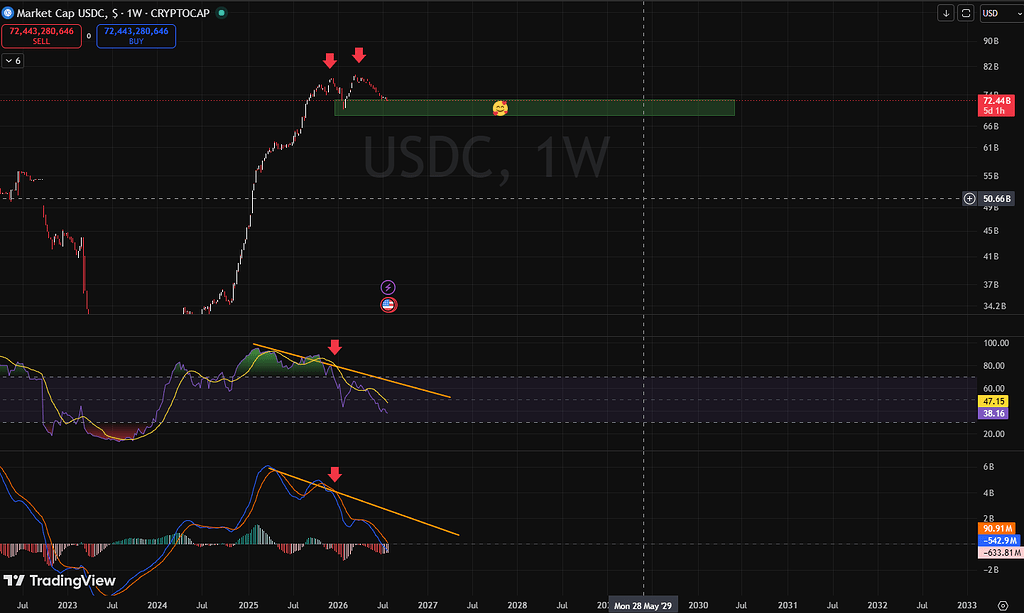Click the USDC coin logo icon
The image size is (1024, 613).
tap(8, 12)
